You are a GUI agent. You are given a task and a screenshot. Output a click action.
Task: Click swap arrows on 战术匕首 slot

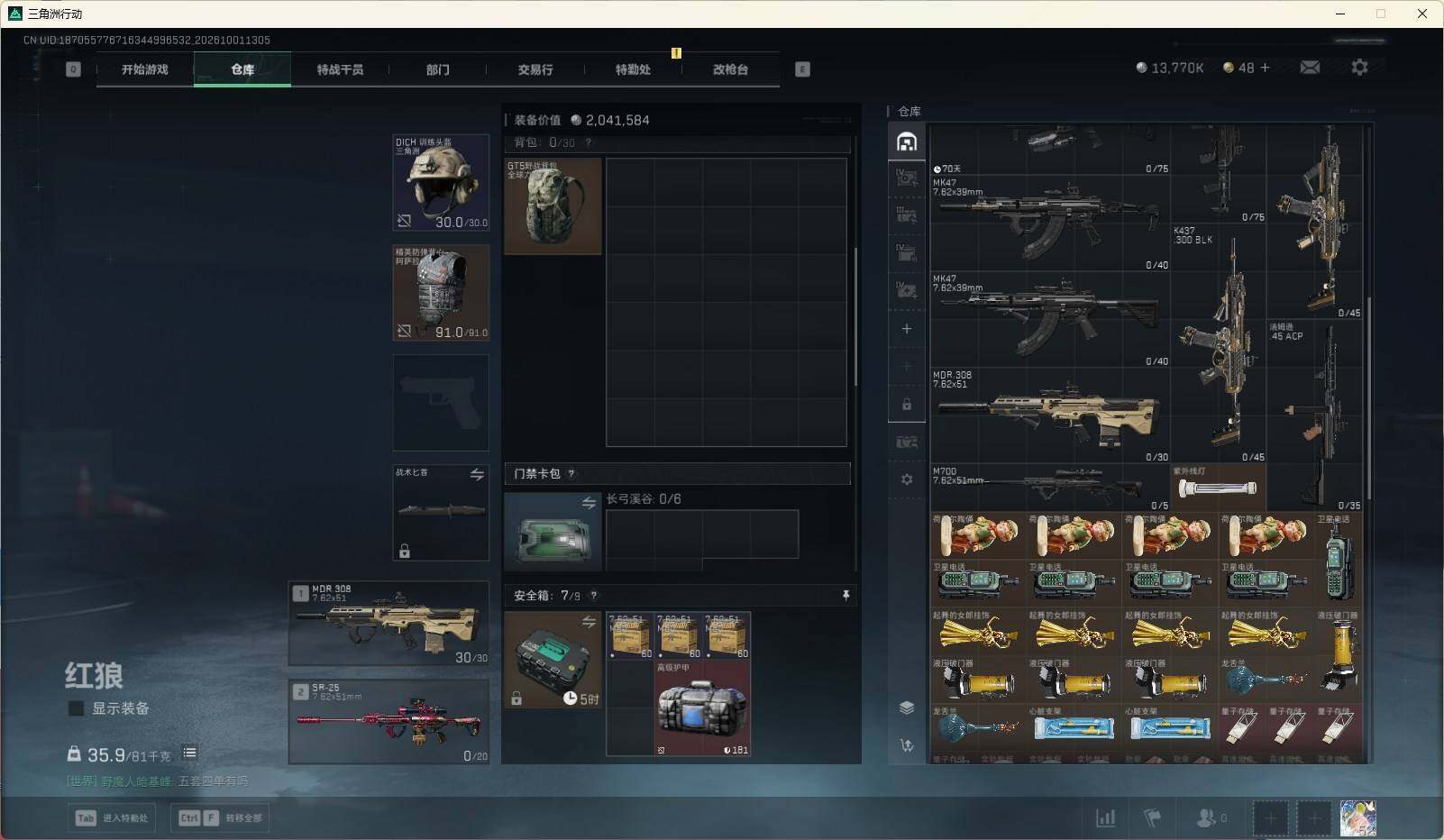(477, 474)
